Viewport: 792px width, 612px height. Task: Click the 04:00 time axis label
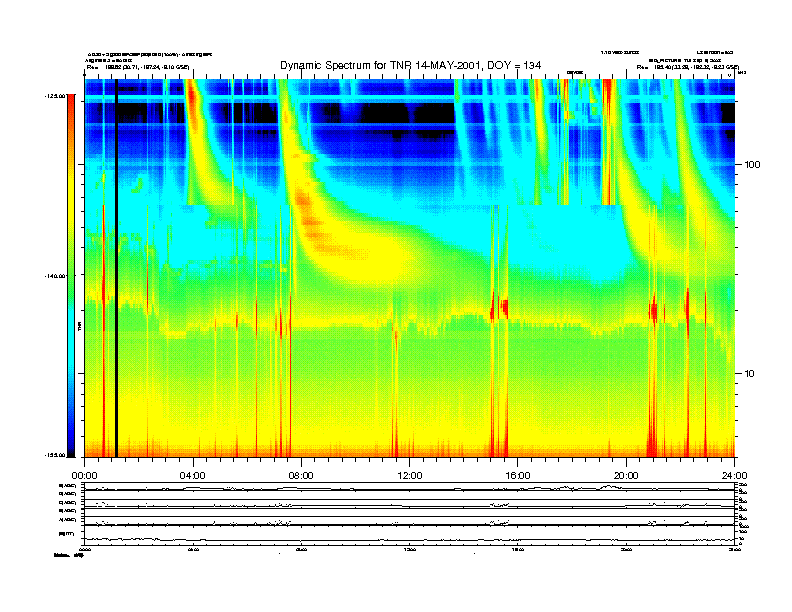pyautogui.click(x=193, y=476)
